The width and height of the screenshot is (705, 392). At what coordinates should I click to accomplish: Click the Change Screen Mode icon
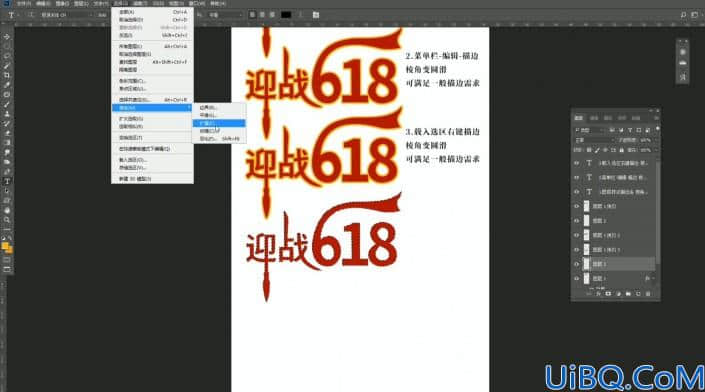pyautogui.click(x=7, y=269)
